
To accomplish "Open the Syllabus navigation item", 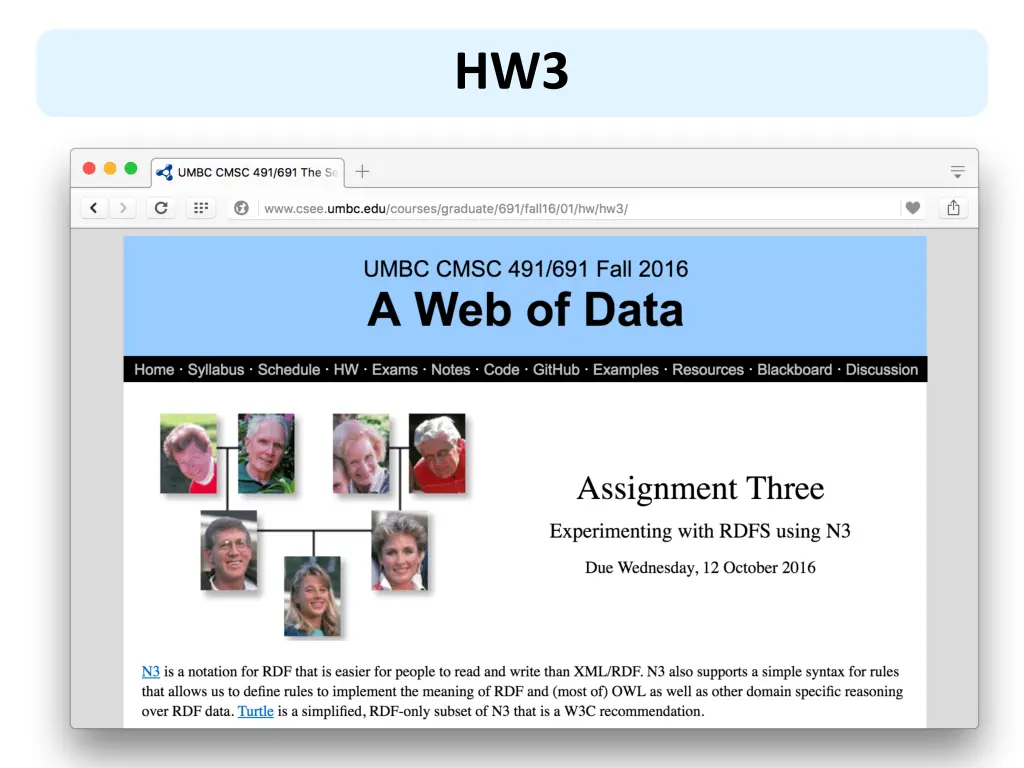I will (216, 369).
